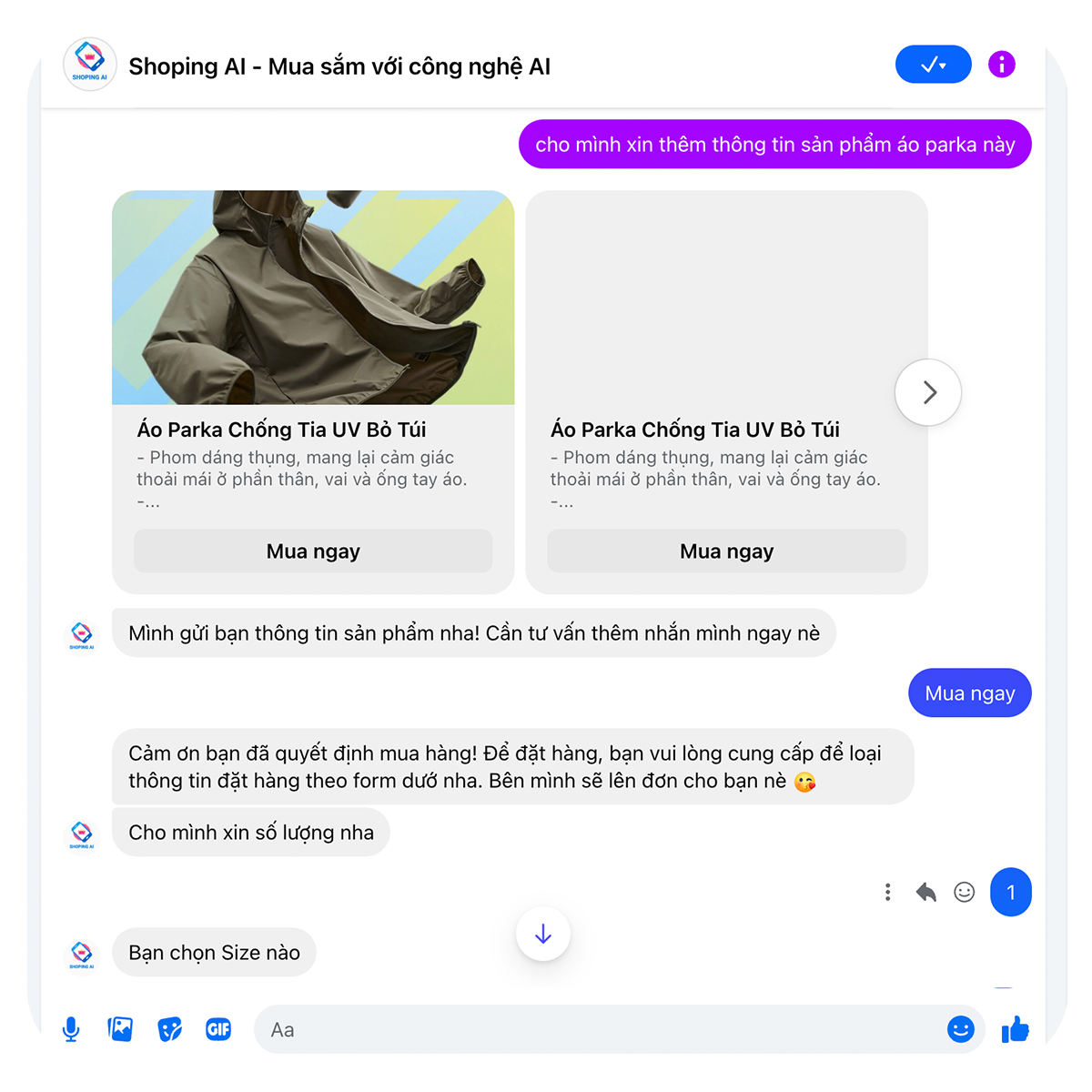Viewport: 1092px width, 1092px height.
Task: Click Mua ngay on second product card
Action: point(726,551)
